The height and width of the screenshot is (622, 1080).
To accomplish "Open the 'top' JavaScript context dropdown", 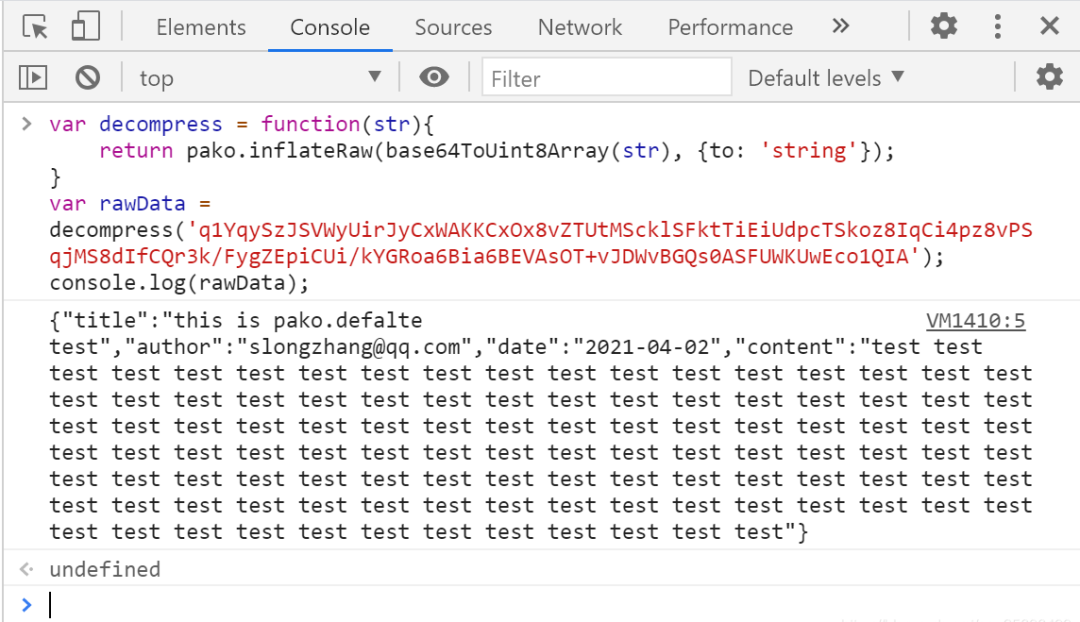I will (260, 78).
